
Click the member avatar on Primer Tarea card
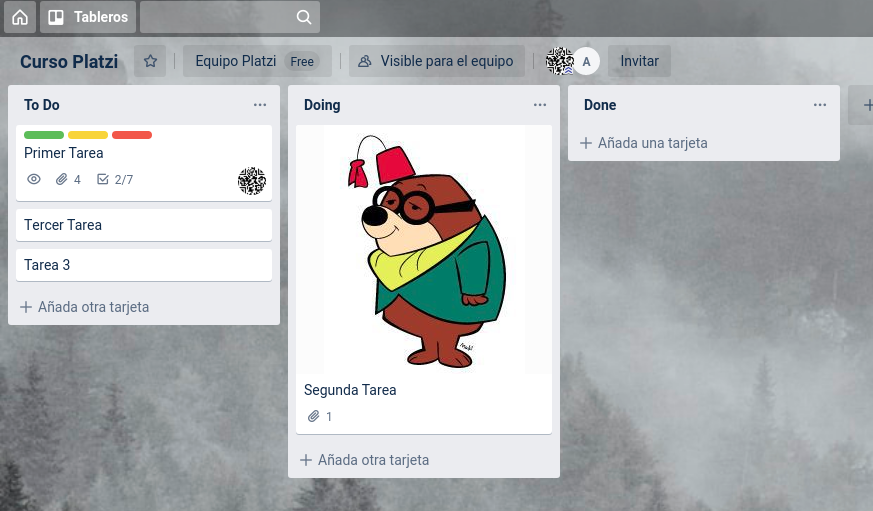point(252,181)
